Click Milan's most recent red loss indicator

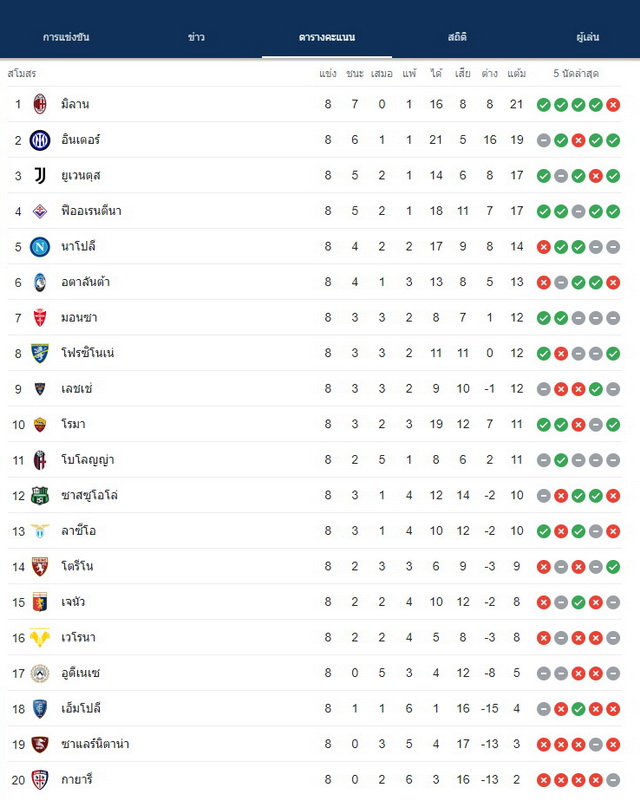[613, 105]
